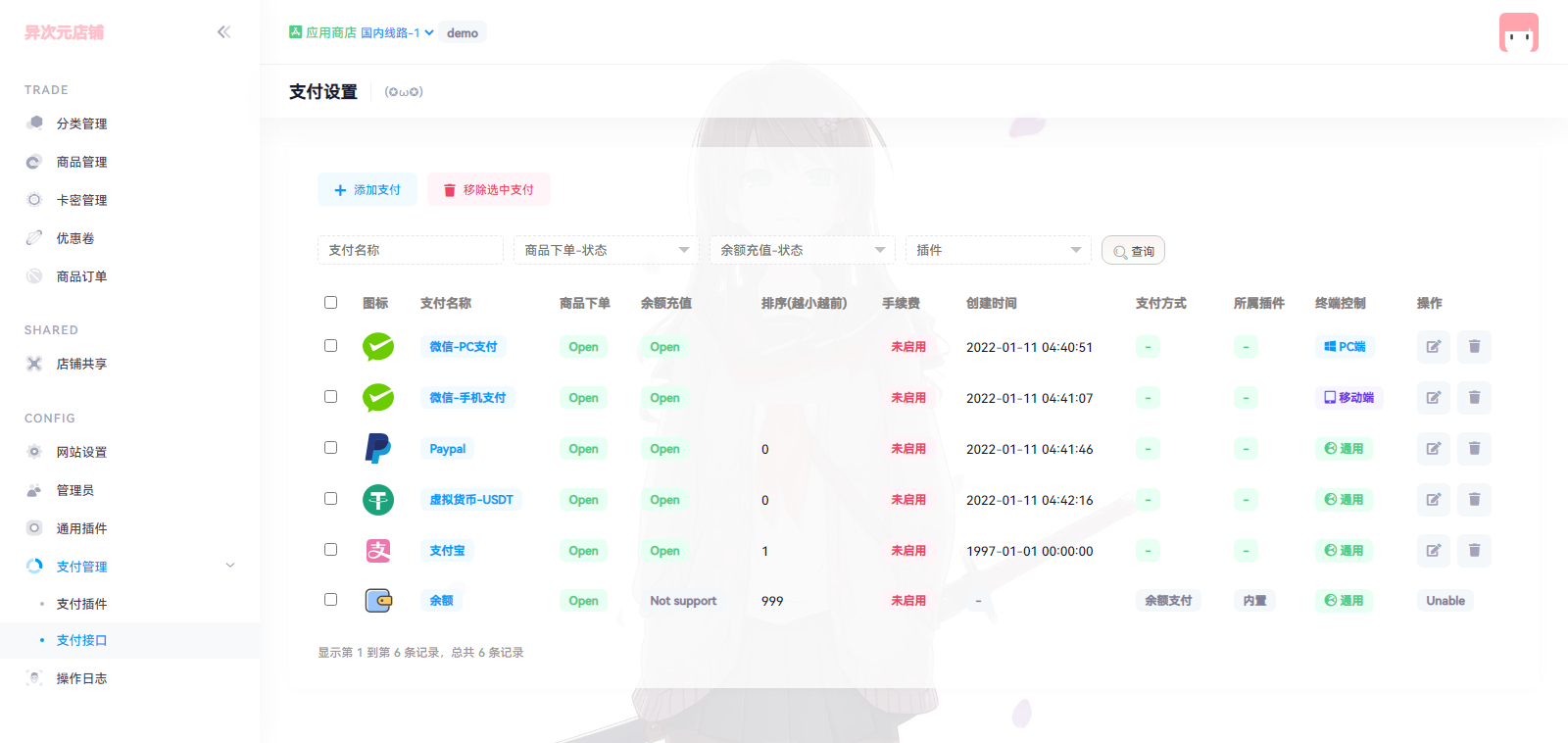Select the checkbox for 余额 row
Screen dimensions: 1568x743
pyautogui.click(x=330, y=599)
